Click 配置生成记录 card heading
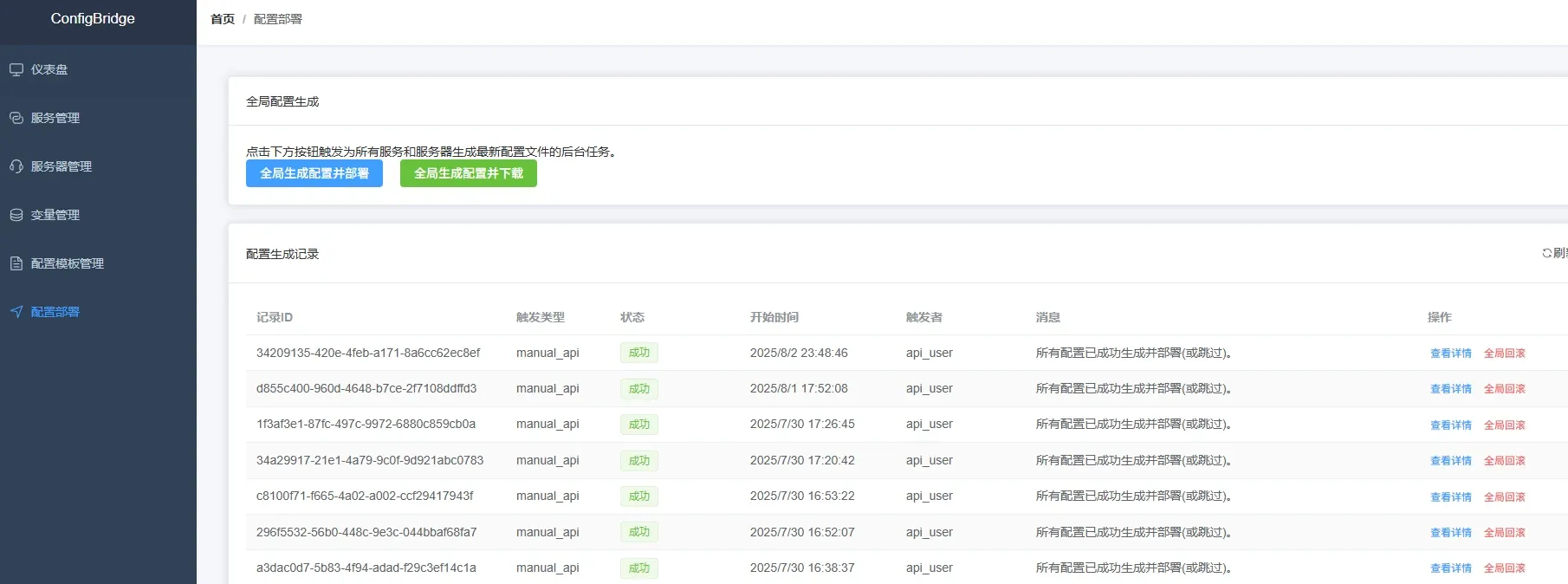1568x584 pixels. 282,254
